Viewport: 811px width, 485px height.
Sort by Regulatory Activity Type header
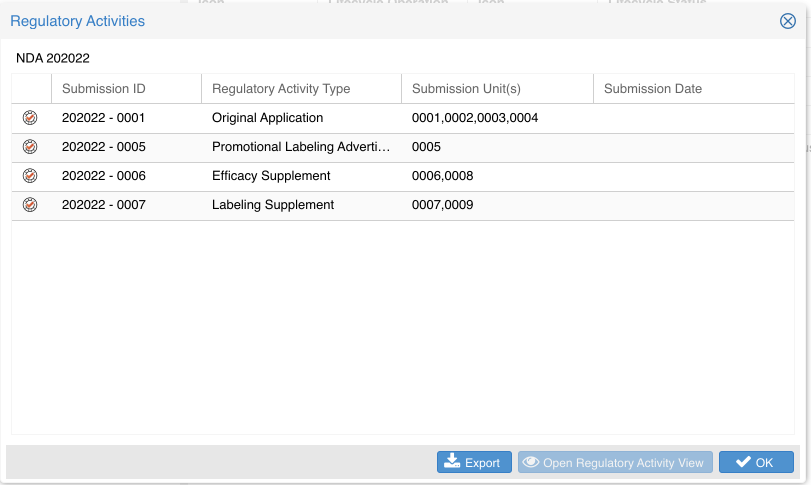[281, 89]
